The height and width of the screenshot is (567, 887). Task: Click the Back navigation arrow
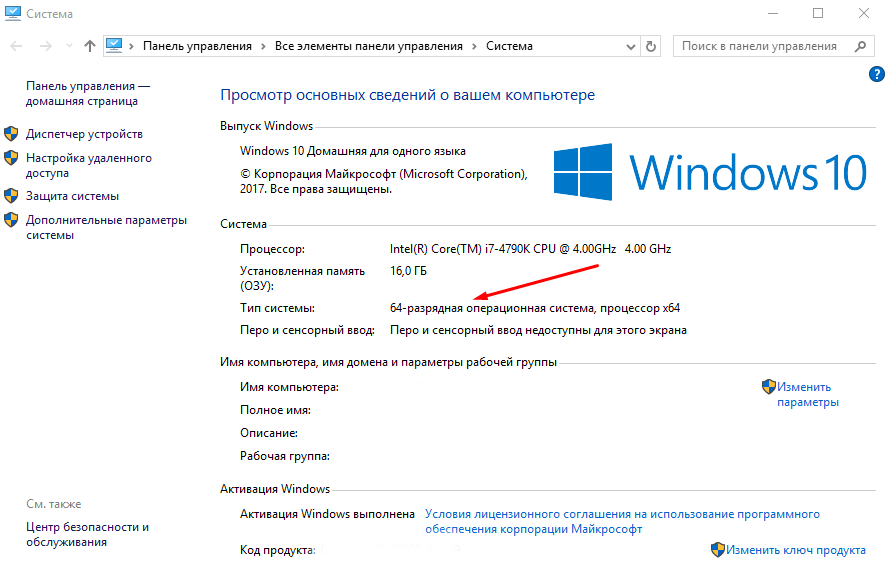click(18, 46)
